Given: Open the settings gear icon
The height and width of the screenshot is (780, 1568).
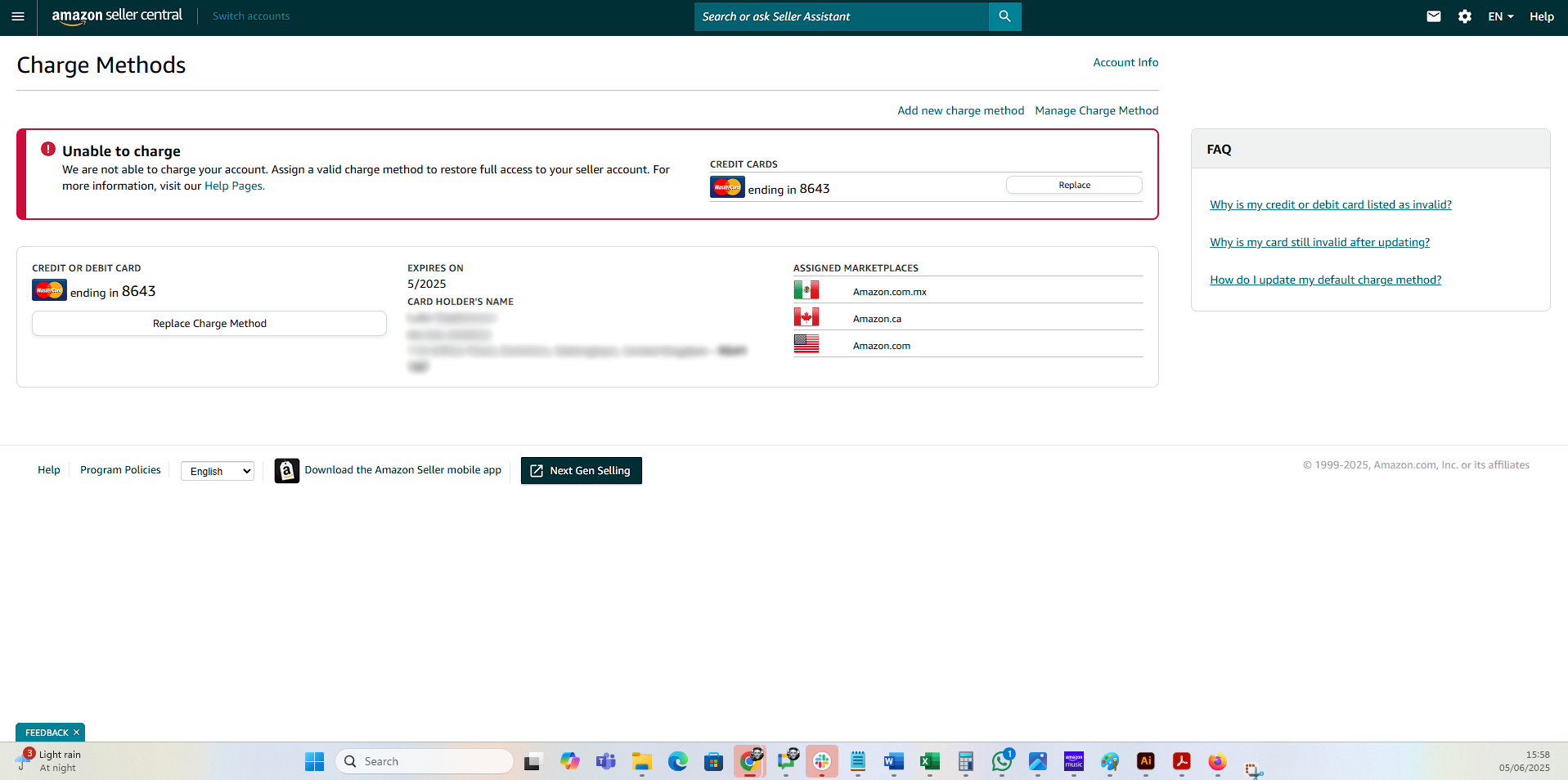Looking at the screenshot, I should tap(1464, 16).
